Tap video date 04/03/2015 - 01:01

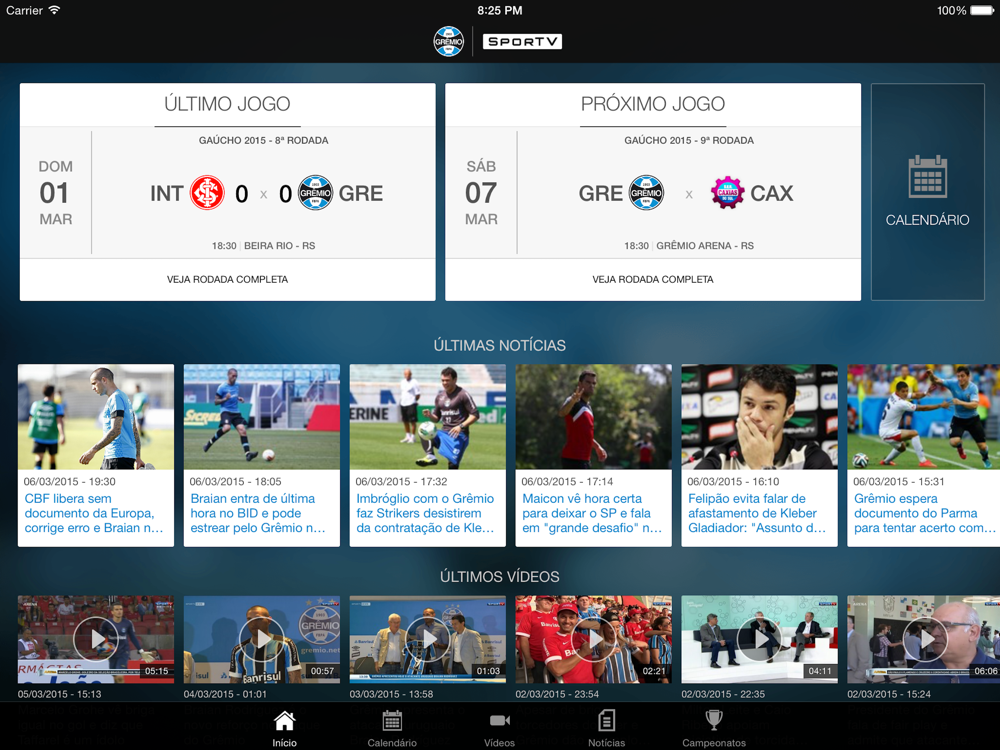[225, 694]
